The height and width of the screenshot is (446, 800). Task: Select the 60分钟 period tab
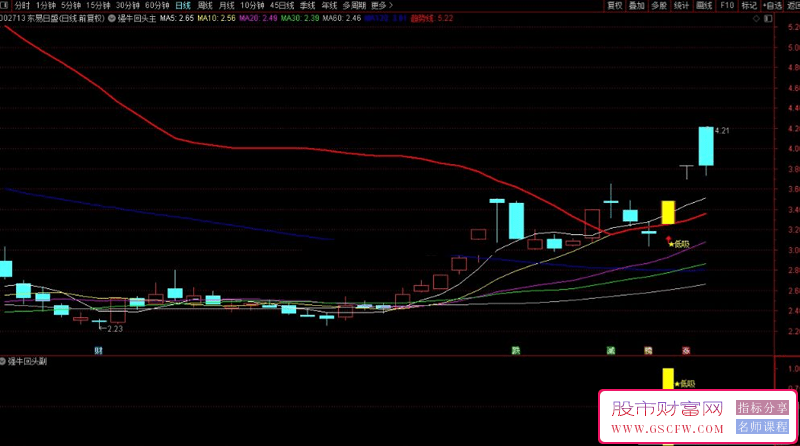[157, 5]
